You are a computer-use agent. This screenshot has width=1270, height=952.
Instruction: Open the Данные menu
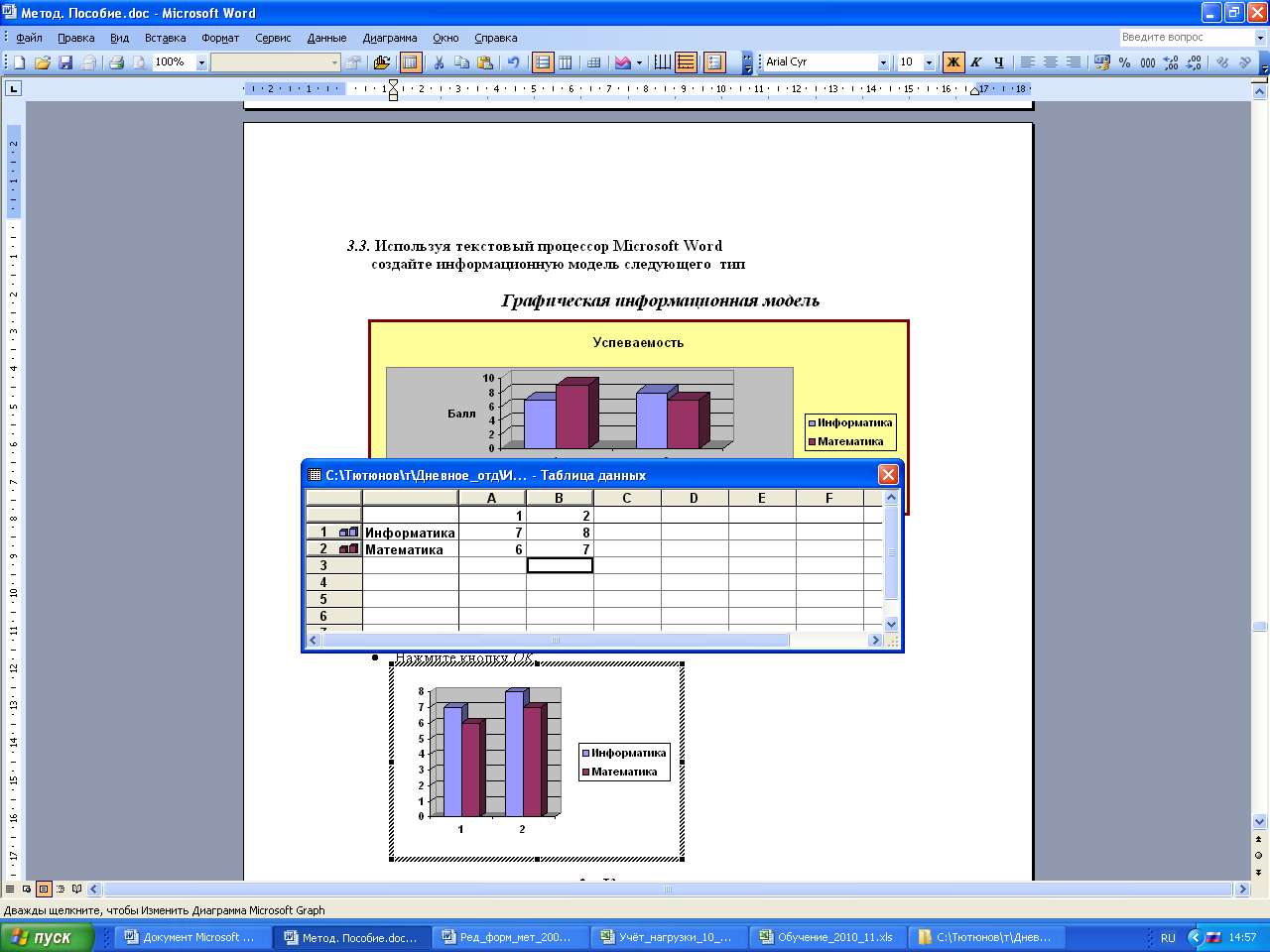(x=326, y=38)
